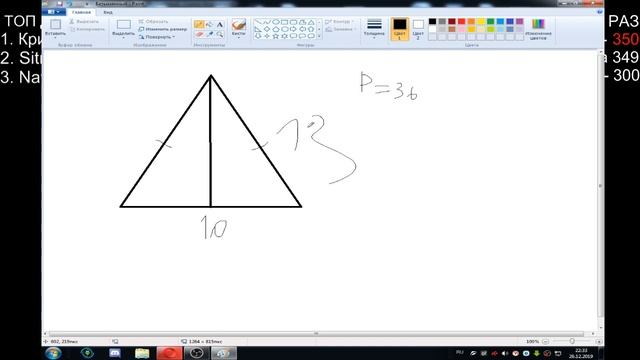Select the Fill with color bucket tool
The image size is (640, 360).
(x=209, y=24)
